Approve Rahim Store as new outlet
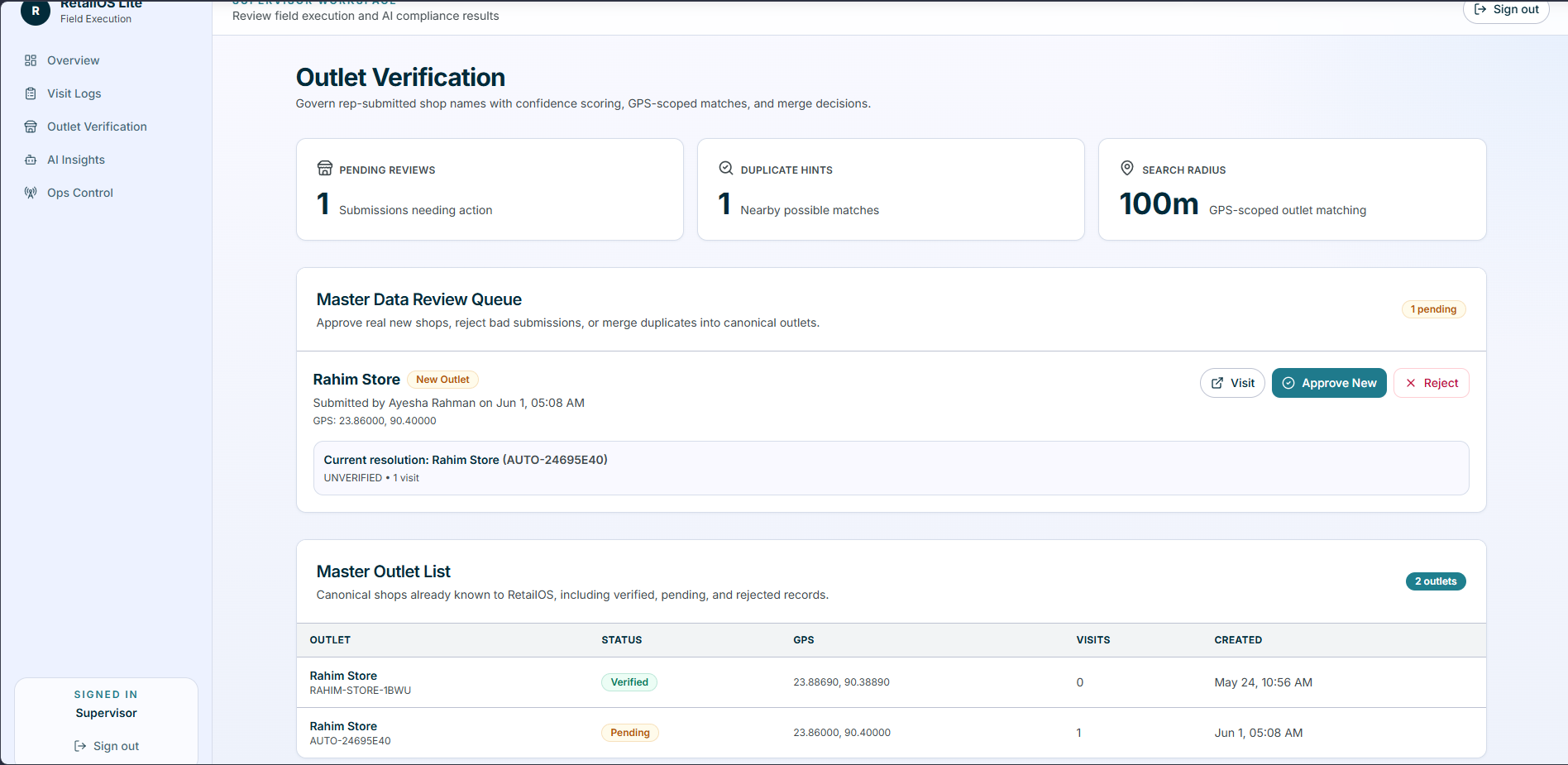The image size is (1568, 765). (x=1329, y=383)
